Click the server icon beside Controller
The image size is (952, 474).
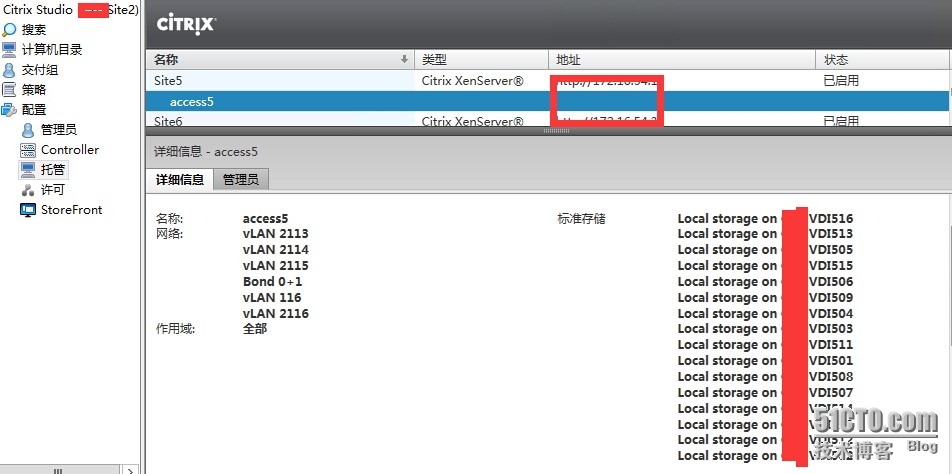(x=28, y=150)
